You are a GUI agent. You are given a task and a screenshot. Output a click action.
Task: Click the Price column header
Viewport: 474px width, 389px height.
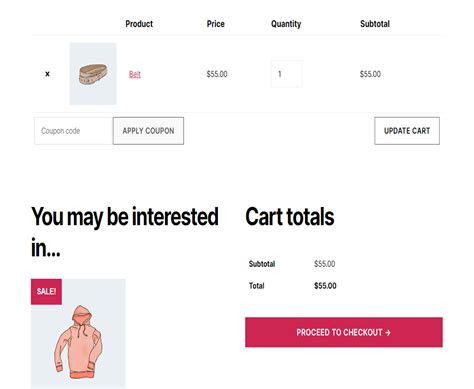click(x=215, y=24)
